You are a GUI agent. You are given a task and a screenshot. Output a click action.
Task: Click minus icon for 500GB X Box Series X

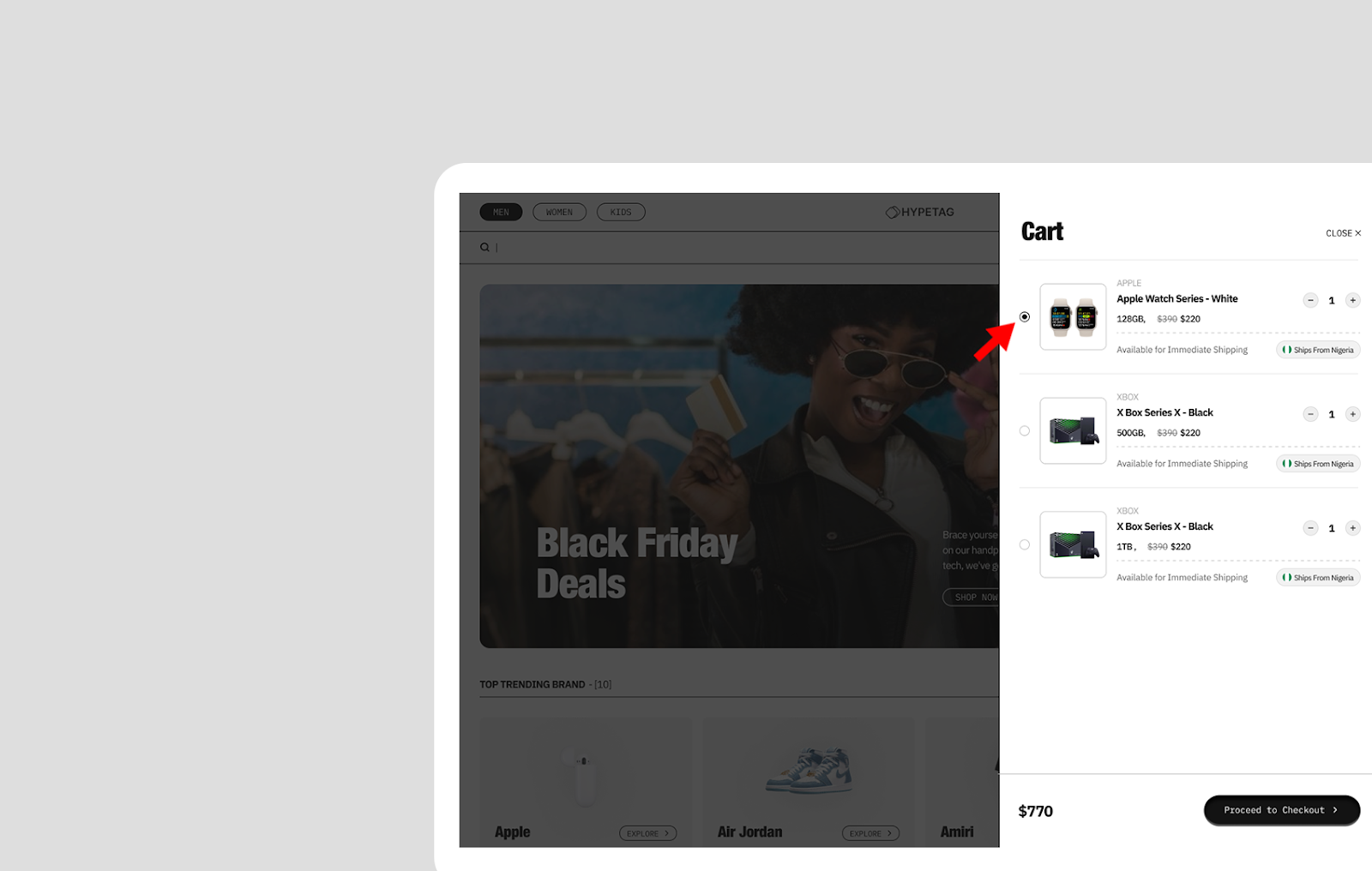pyautogui.click(x=1310, y=414)
